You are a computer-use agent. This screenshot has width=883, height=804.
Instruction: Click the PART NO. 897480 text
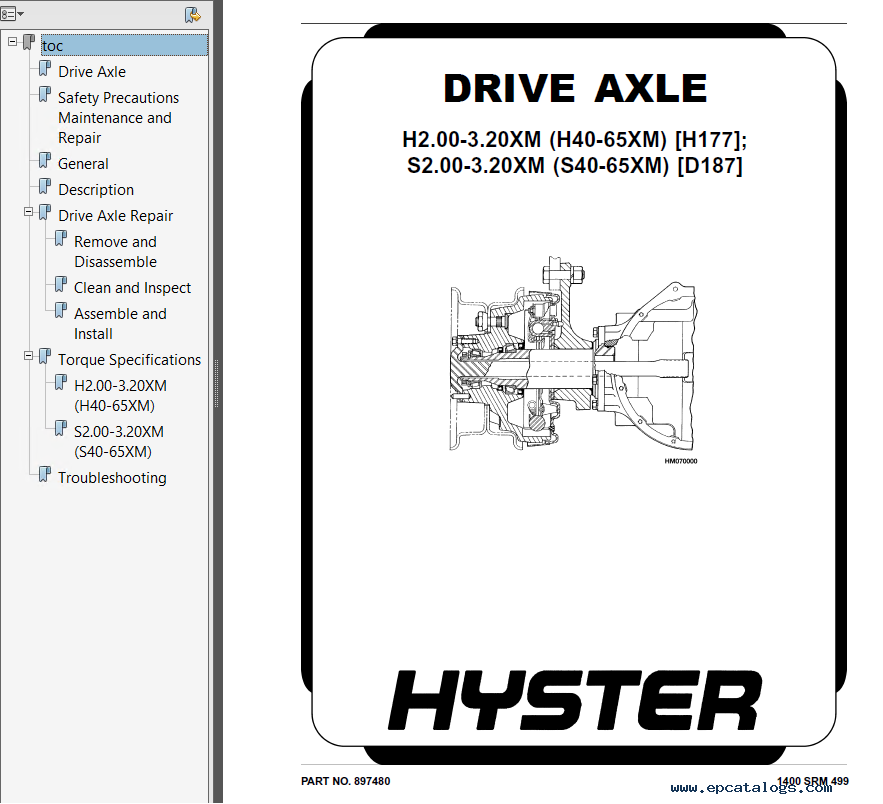(345, 781)
